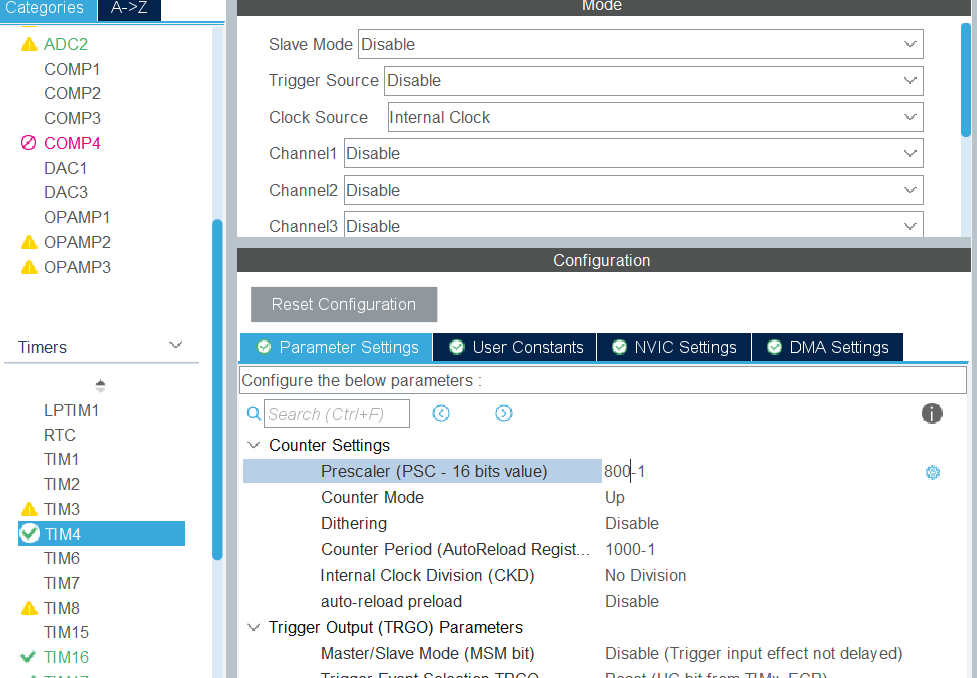Select OPAMP1 in the list

[77, 217]
